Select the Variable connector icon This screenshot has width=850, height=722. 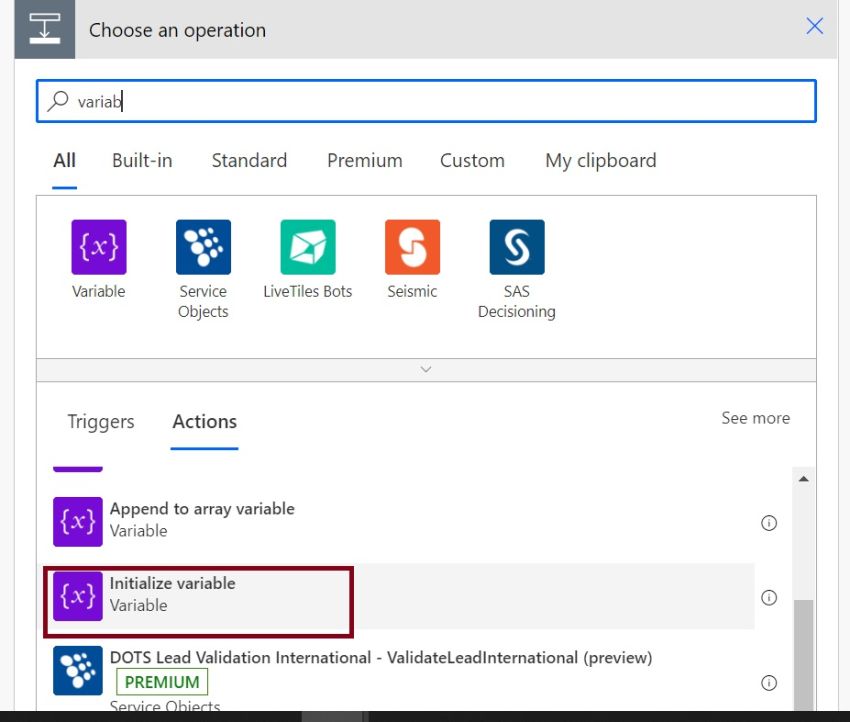pos(97,245)
